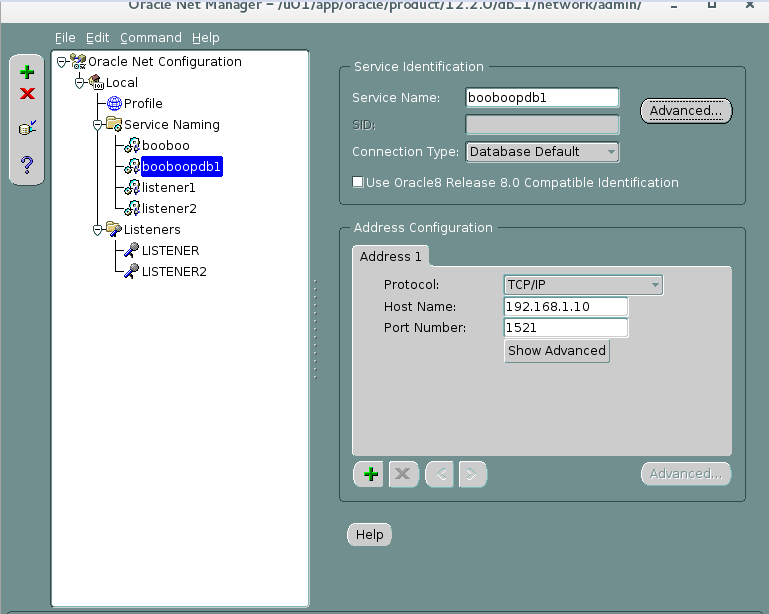Click the blue question mark Help icon
769x614 pixels.
27,165
